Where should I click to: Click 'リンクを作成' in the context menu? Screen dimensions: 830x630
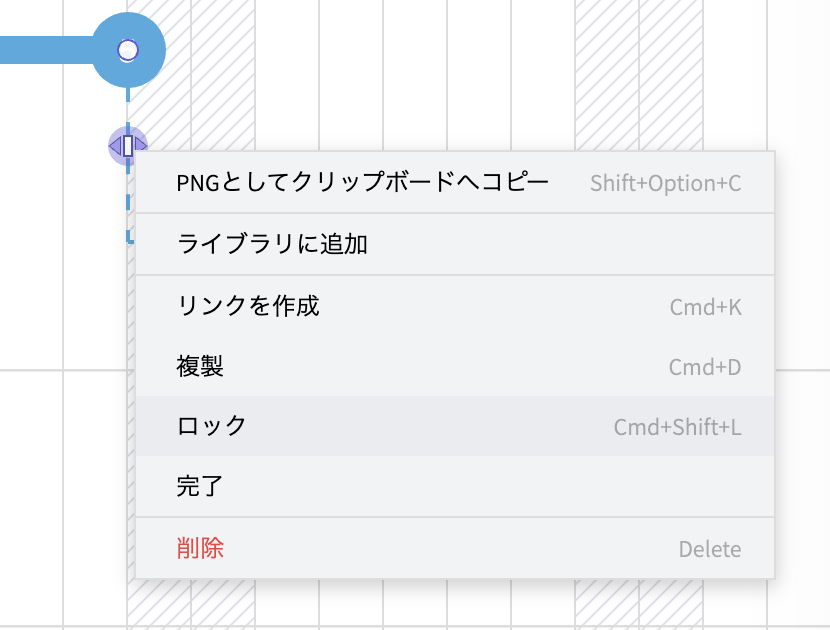248,306
